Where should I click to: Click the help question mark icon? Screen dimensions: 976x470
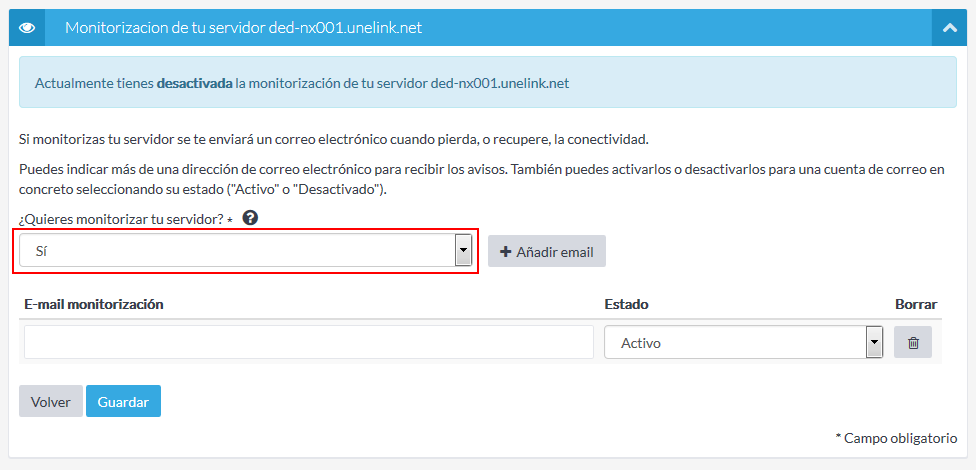[250, 218]
